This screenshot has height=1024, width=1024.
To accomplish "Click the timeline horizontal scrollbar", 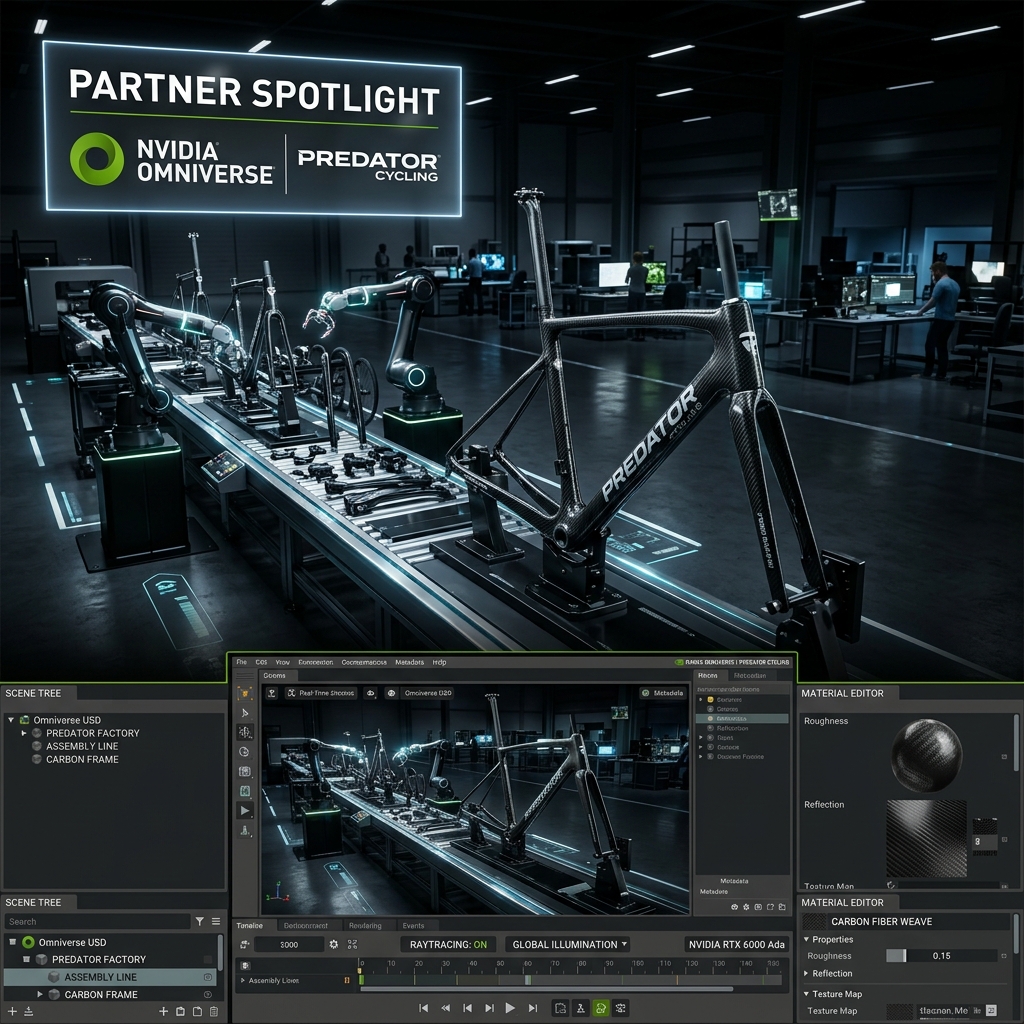I will (546, 989).
